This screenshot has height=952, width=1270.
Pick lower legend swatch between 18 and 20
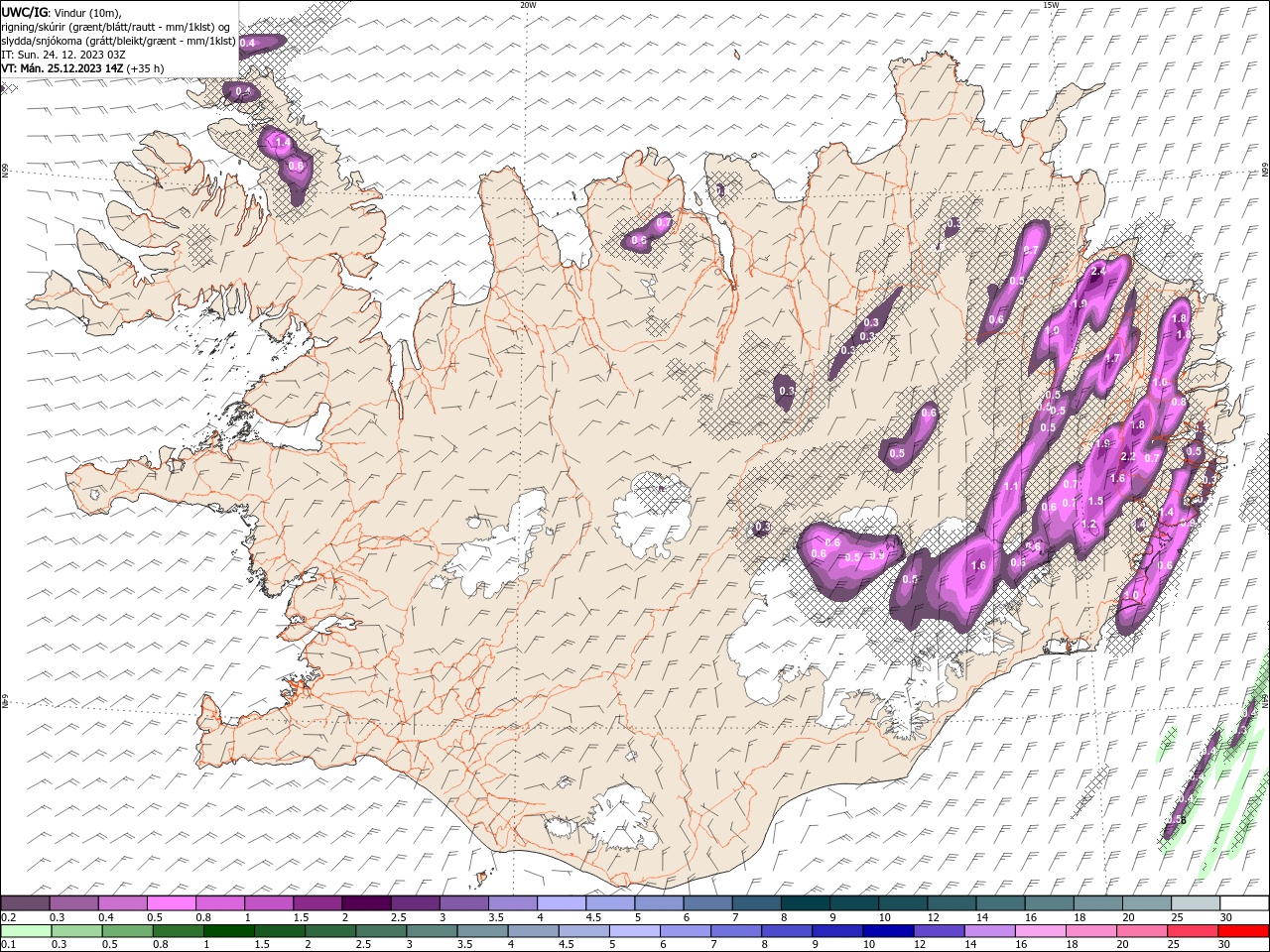(1090, 931)
